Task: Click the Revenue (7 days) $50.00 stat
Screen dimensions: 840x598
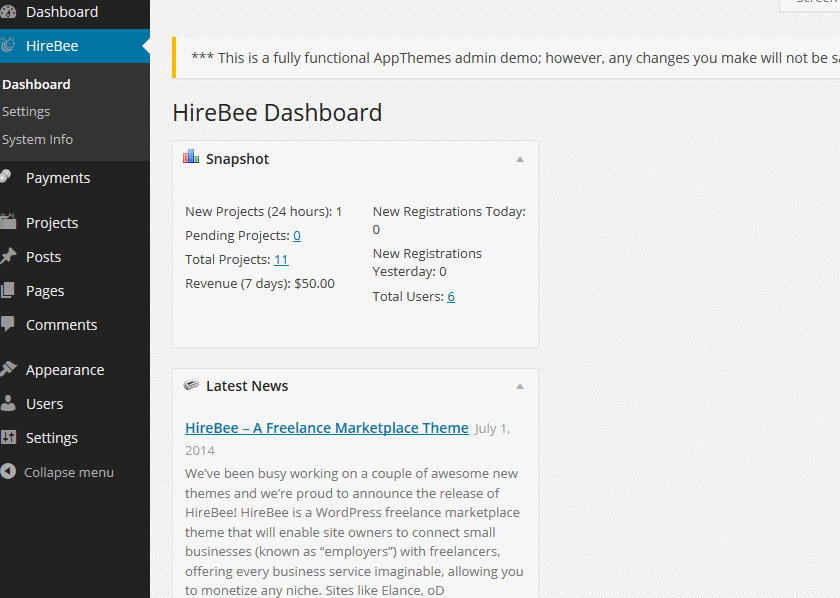Action: pos(260,283)
